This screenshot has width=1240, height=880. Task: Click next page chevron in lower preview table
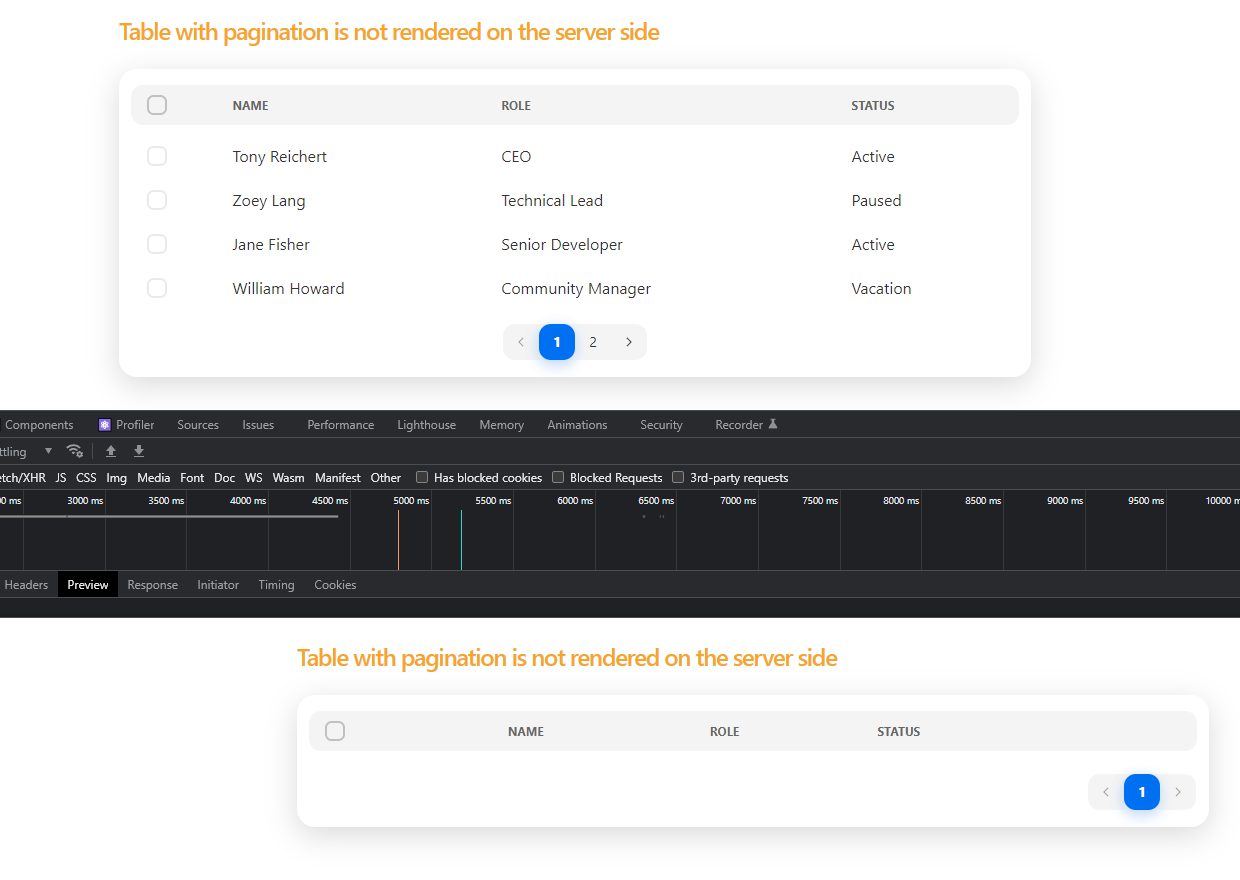[1178, 792]
